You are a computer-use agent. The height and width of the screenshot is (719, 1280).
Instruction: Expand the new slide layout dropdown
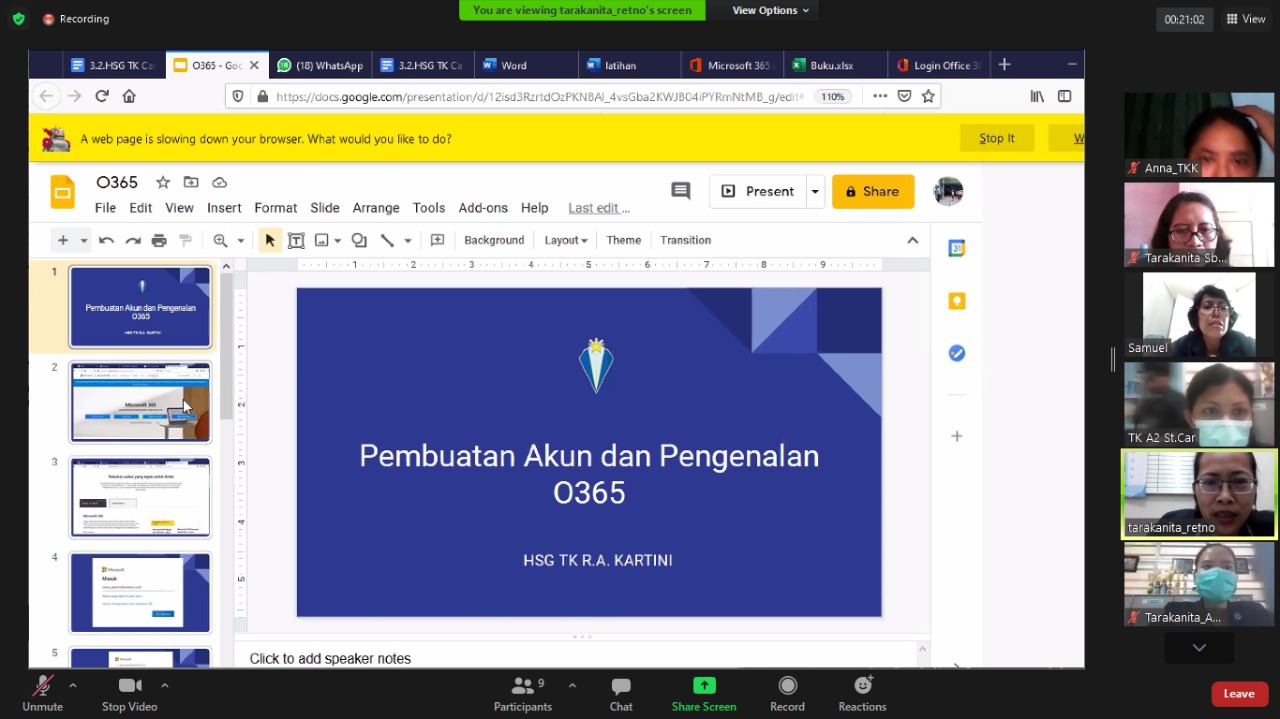coord(84,241)
